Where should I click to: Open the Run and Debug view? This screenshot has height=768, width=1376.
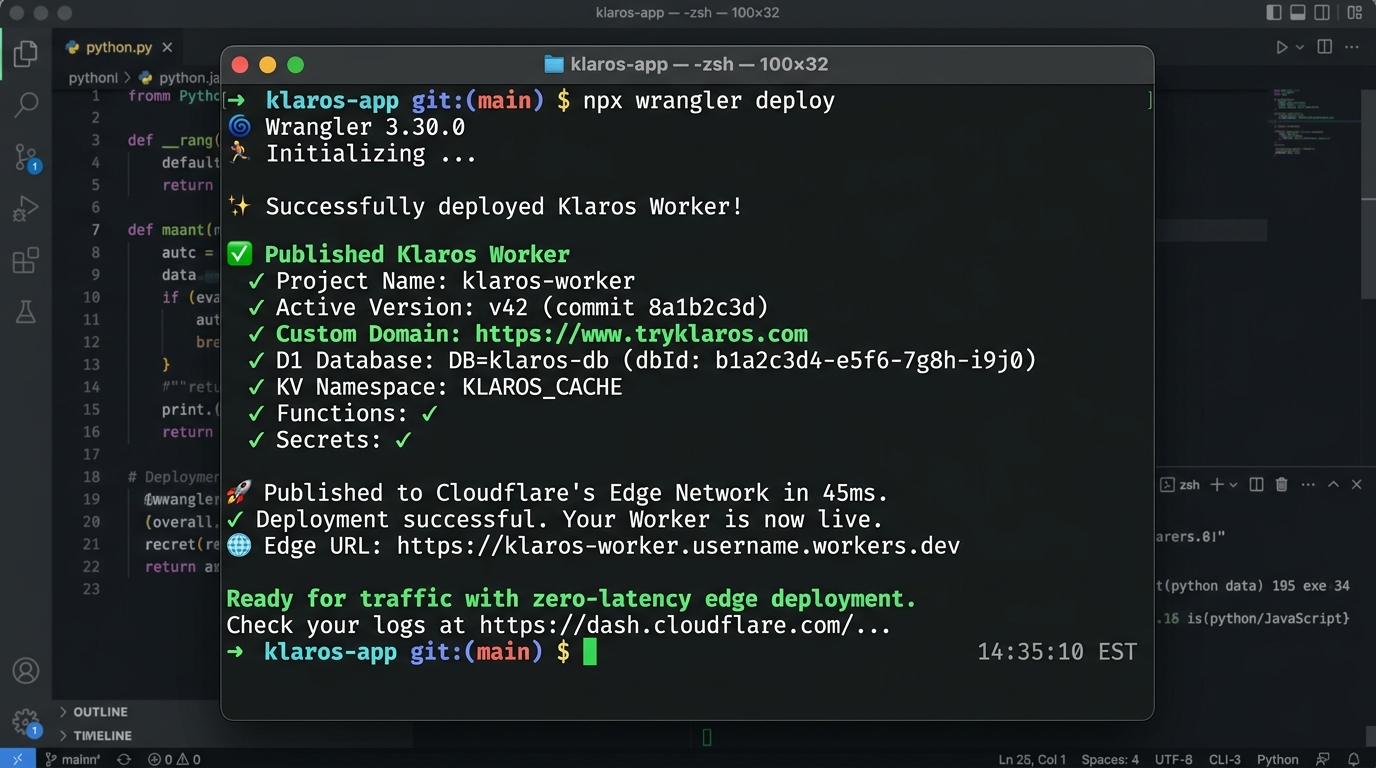pyautogui.click(x=26, y=209)
